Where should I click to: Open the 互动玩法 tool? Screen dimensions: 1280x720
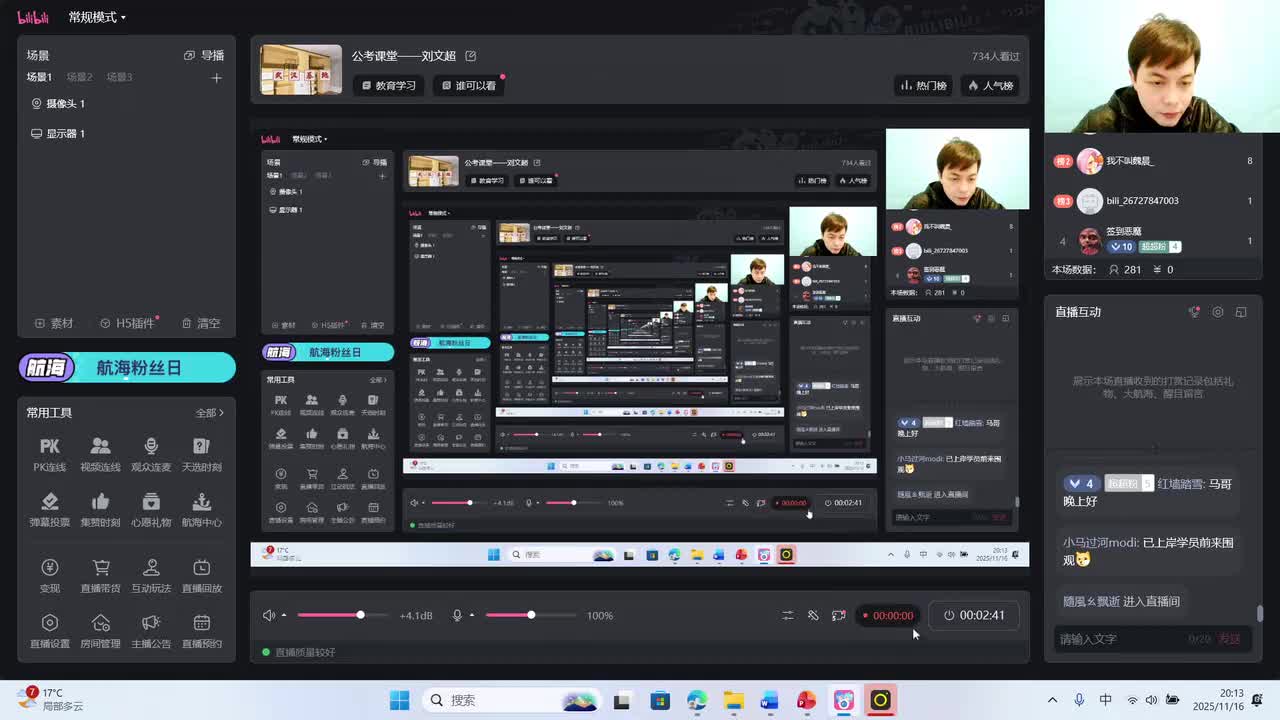151,575
